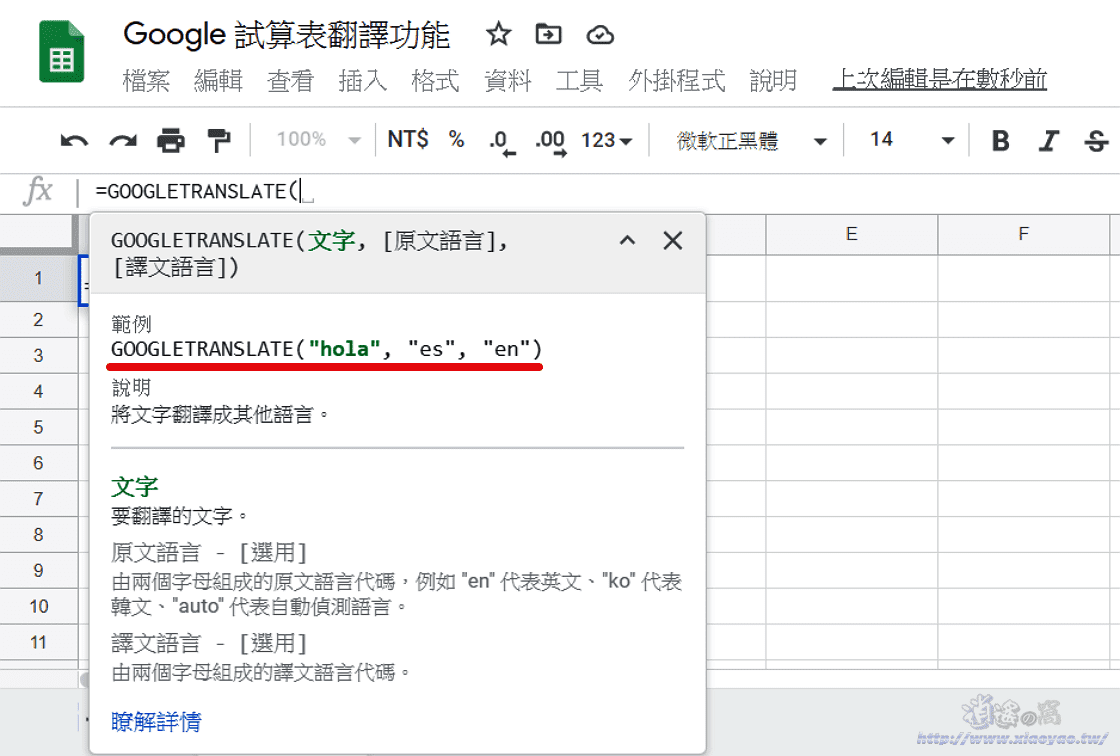Format as NT$ currency
Image resolution: width=1120 pixels, height=756 pixels.
coord(408,139)
